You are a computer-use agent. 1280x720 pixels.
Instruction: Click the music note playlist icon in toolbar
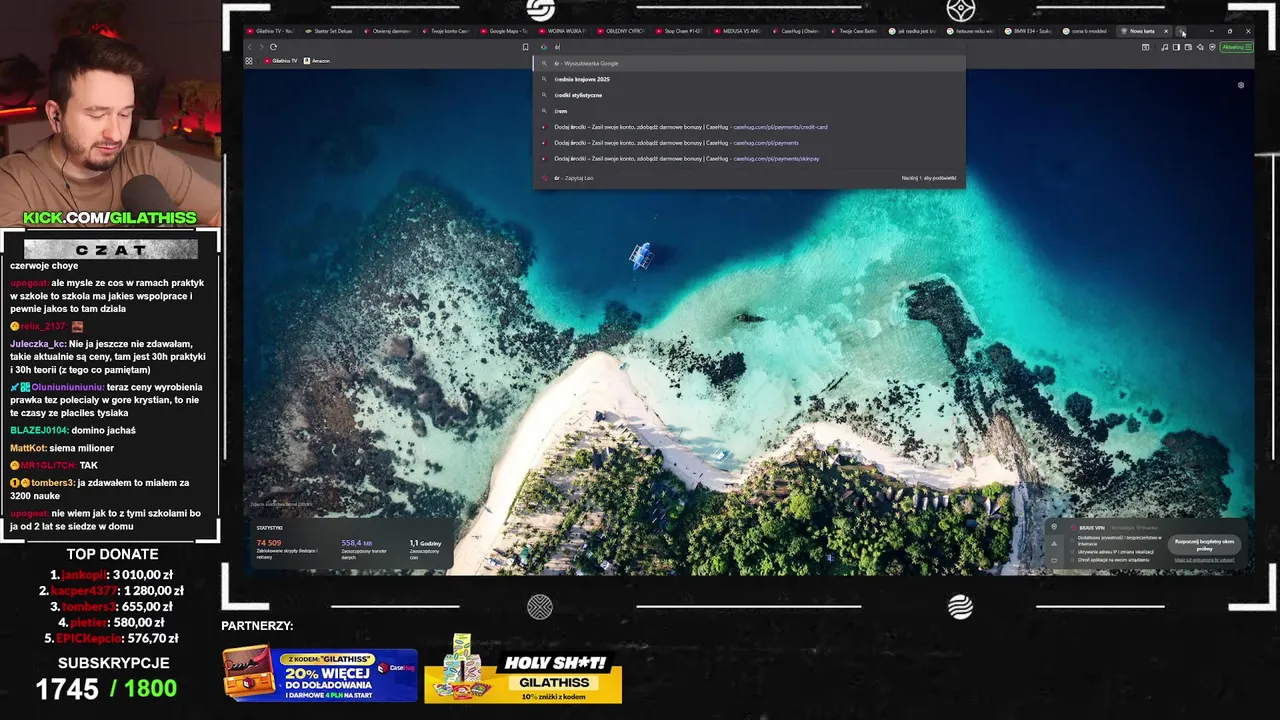click(x=1164, y=47)
